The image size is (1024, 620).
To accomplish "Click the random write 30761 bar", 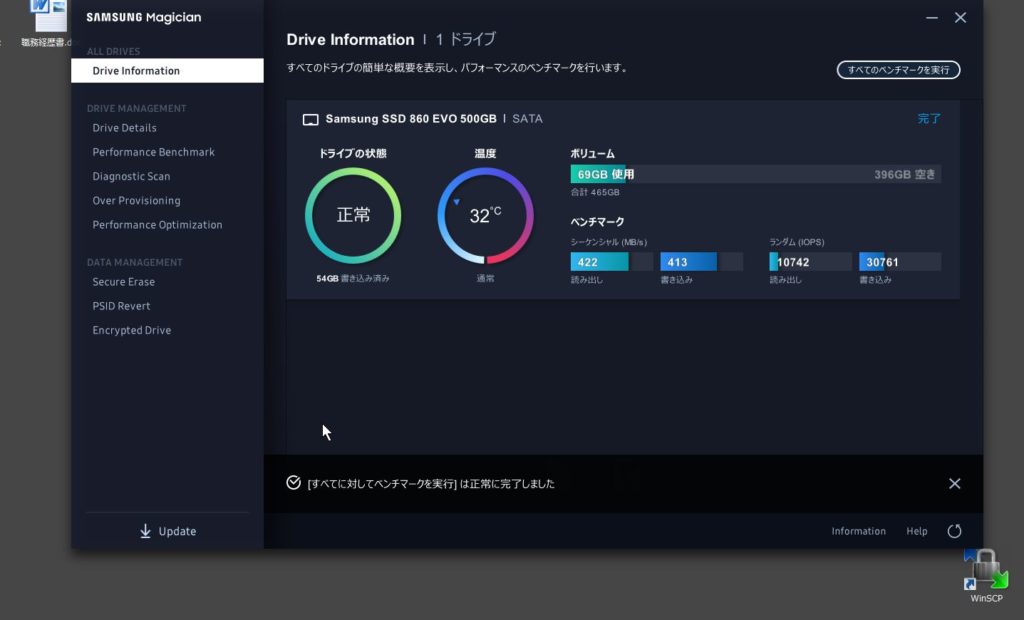I will [900, 262].
